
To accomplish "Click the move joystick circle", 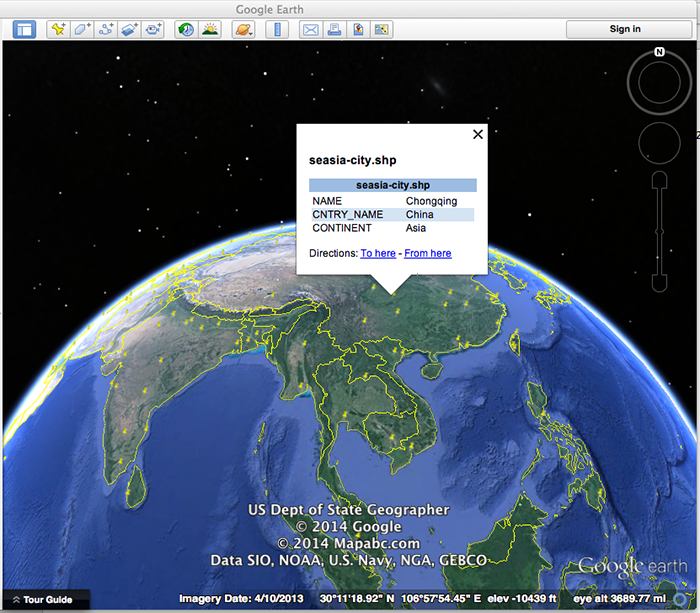I will coord(659,143).
